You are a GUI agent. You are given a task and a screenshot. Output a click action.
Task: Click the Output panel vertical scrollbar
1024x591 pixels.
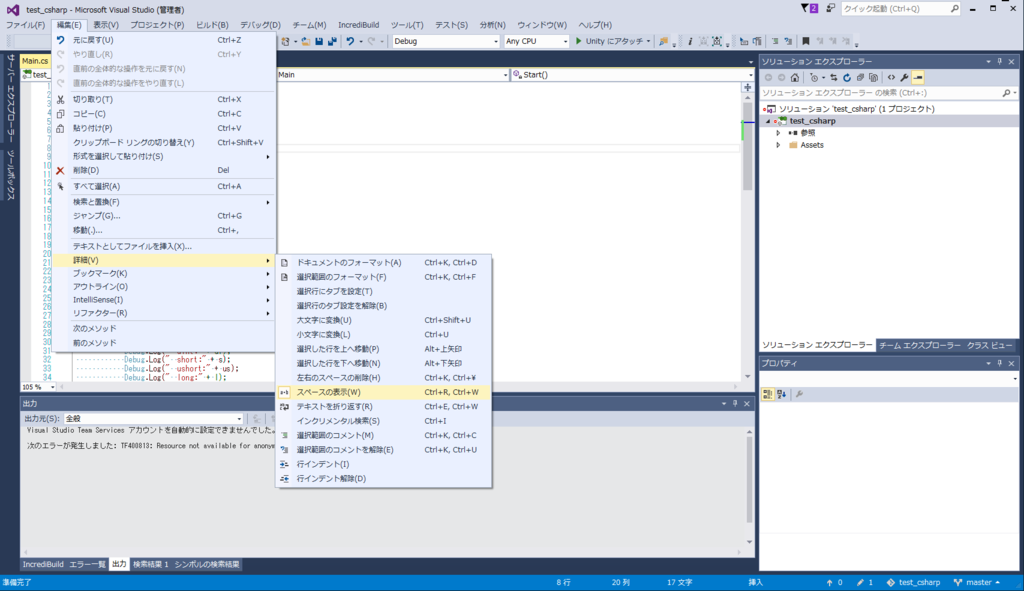(749, 487)
